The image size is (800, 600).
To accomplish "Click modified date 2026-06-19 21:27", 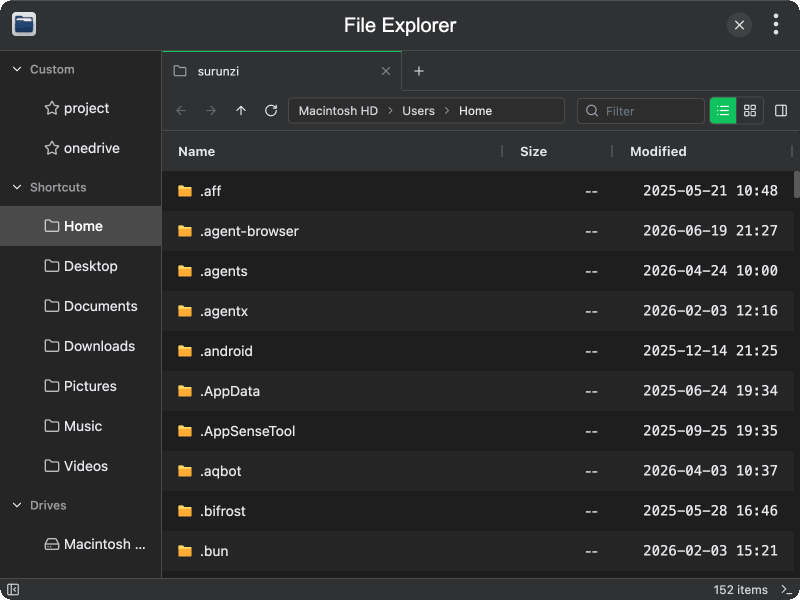I will pyautogui.click(x=710, y=231).
